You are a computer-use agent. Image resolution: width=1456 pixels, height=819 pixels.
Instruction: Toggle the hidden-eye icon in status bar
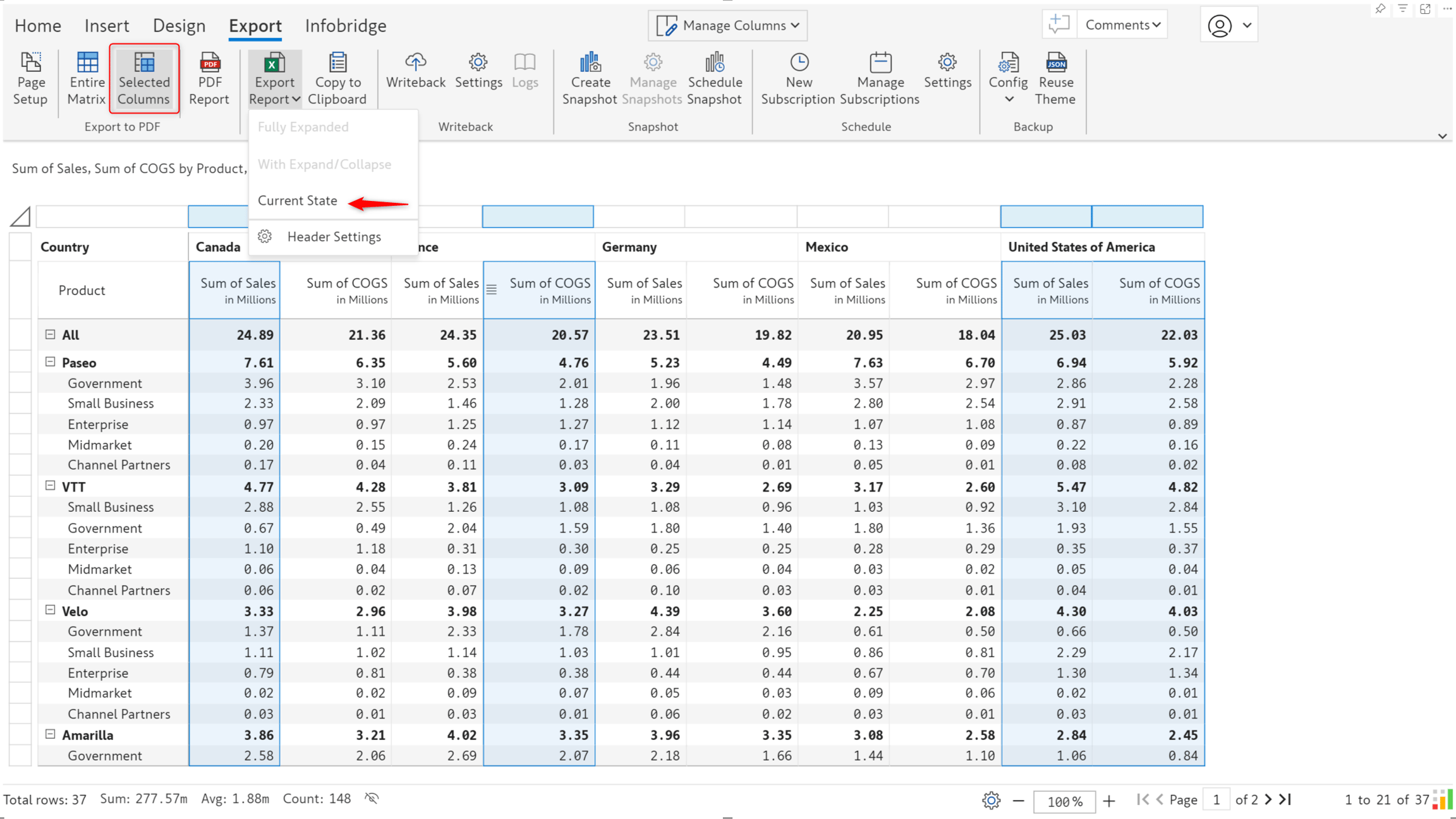(372, 799)
